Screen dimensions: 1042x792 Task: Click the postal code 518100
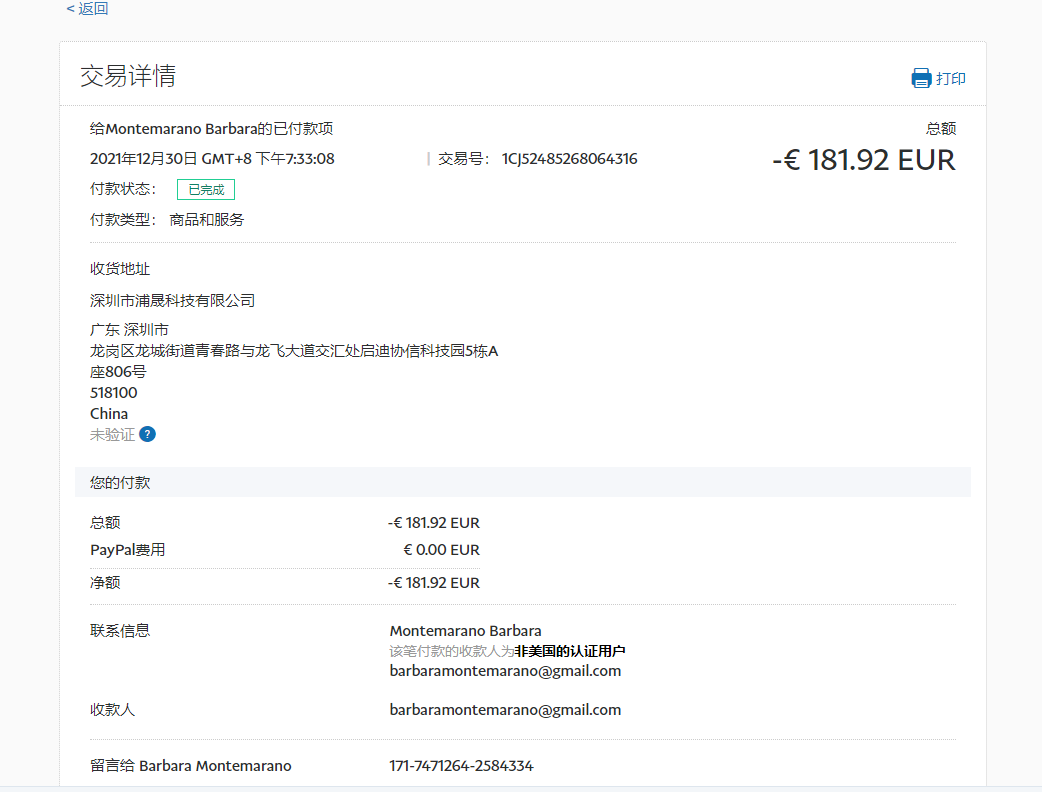point(114,393)
